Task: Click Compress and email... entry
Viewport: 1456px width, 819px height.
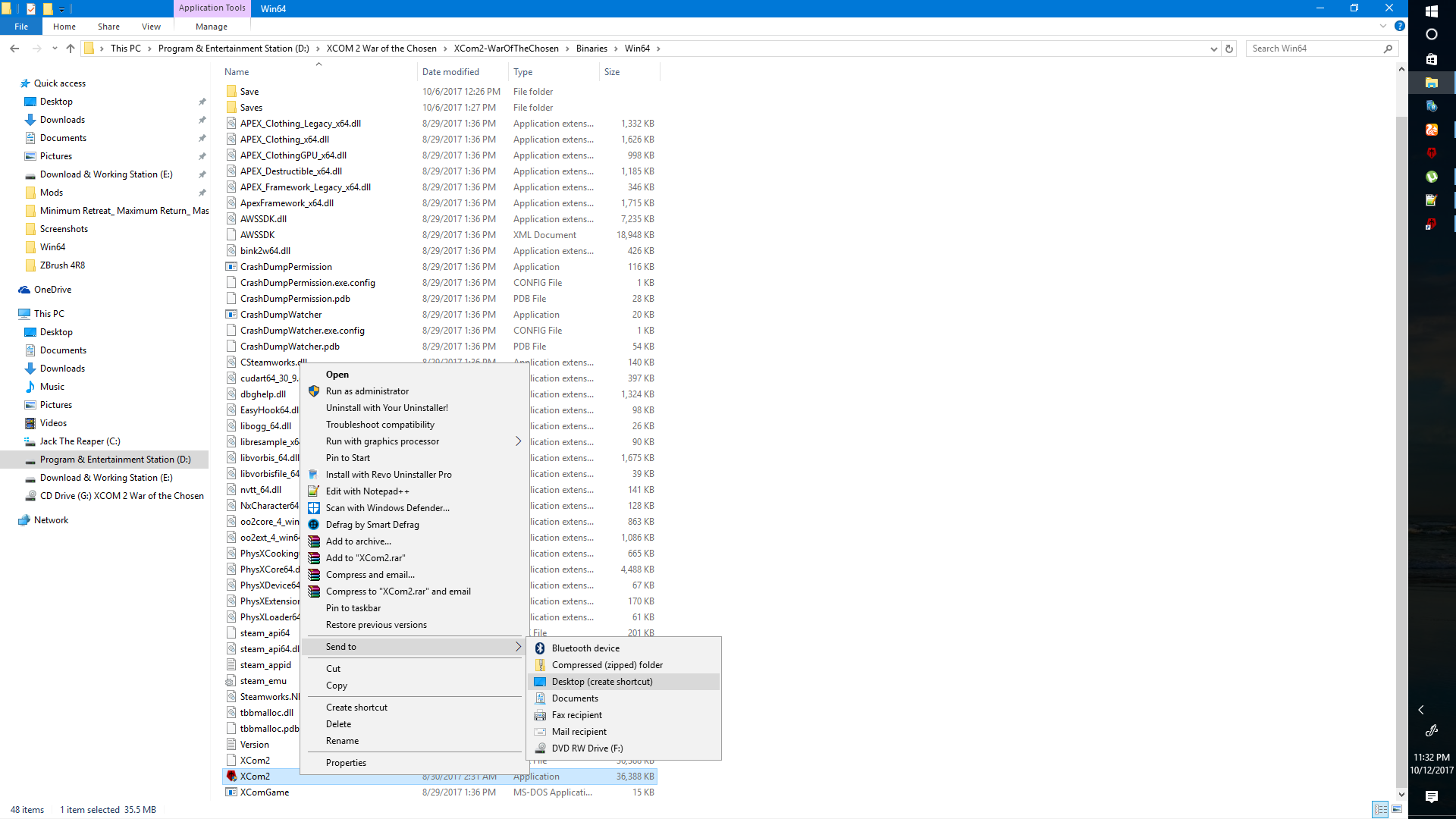Action: coord(370,575)
